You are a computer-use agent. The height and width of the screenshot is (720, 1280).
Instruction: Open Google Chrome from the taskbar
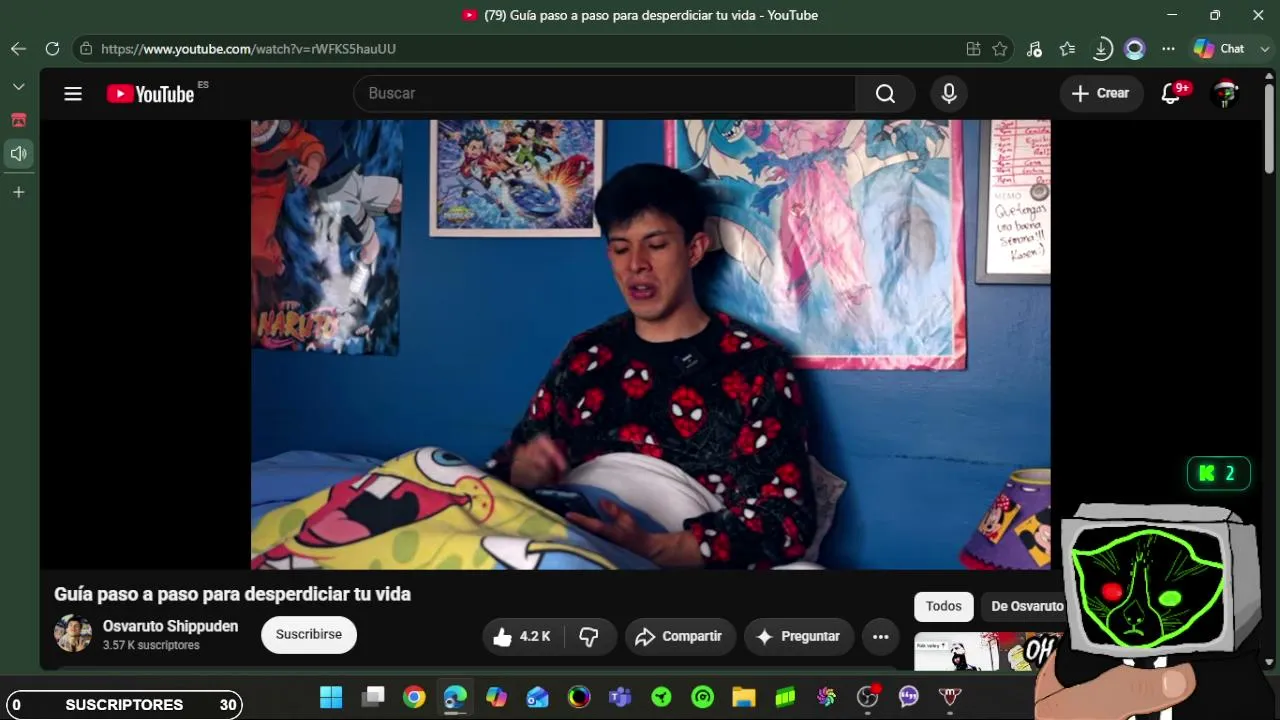414,697
